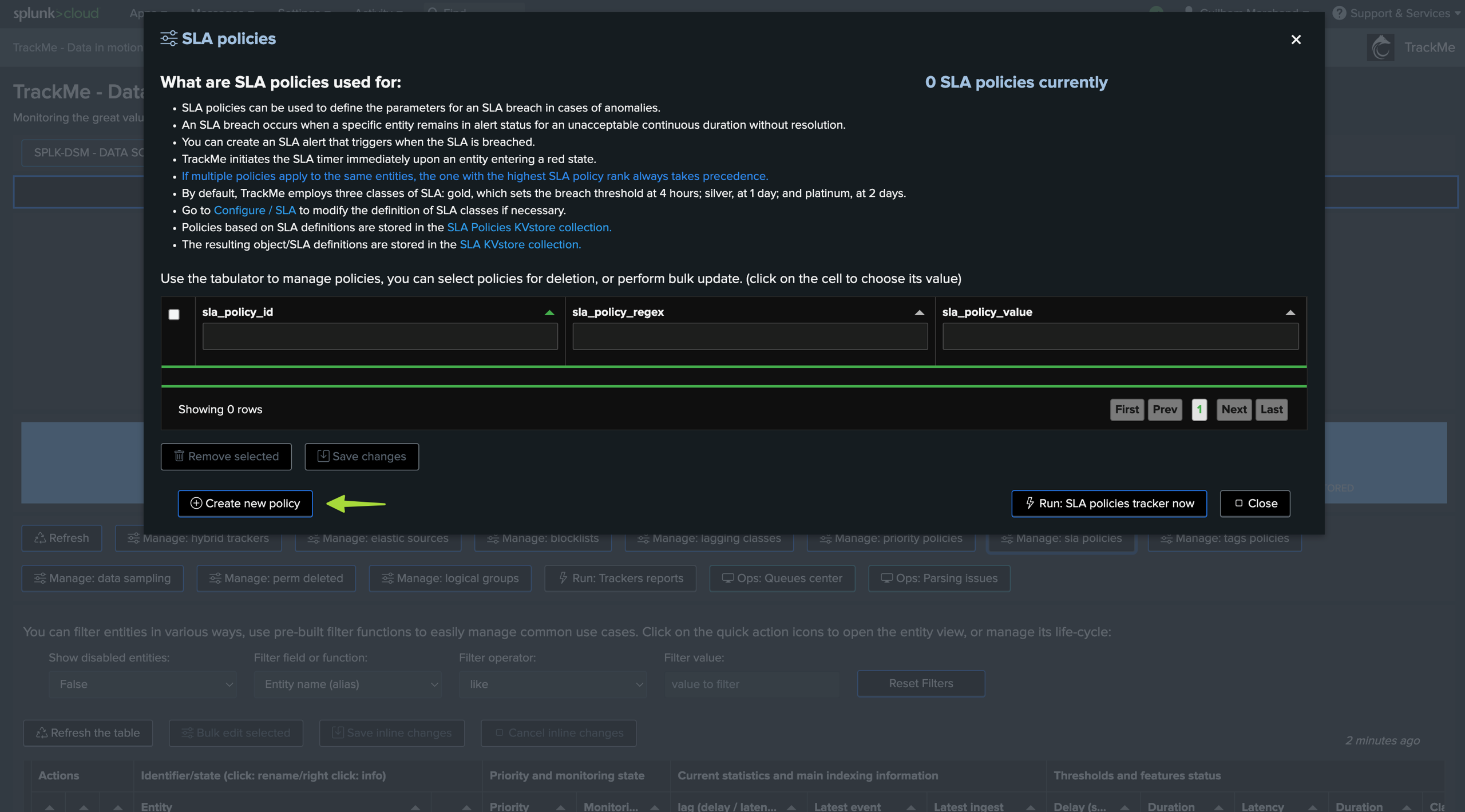Open Manage: data sampling
This screenshot has width=1465, height=812.
(102, 579)
